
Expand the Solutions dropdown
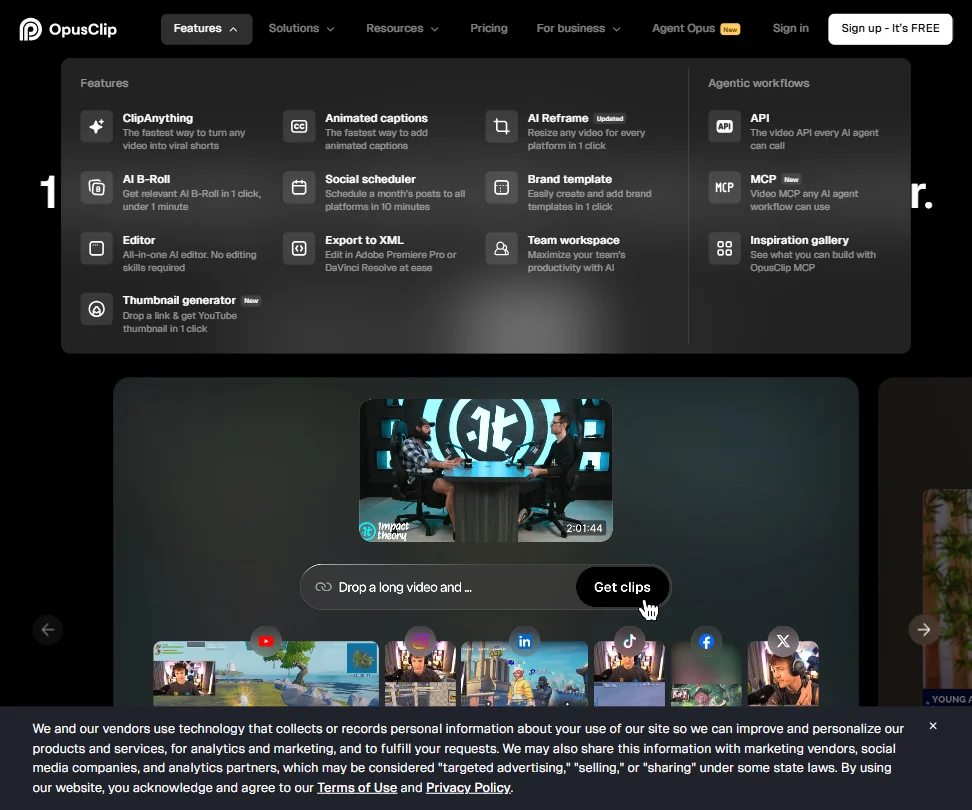click(x=301, y=29)
